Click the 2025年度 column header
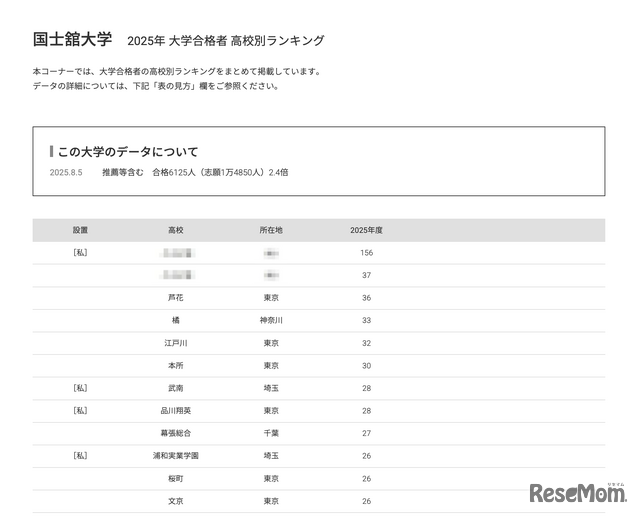Screen dimensions: 640x516 [366, 230]
